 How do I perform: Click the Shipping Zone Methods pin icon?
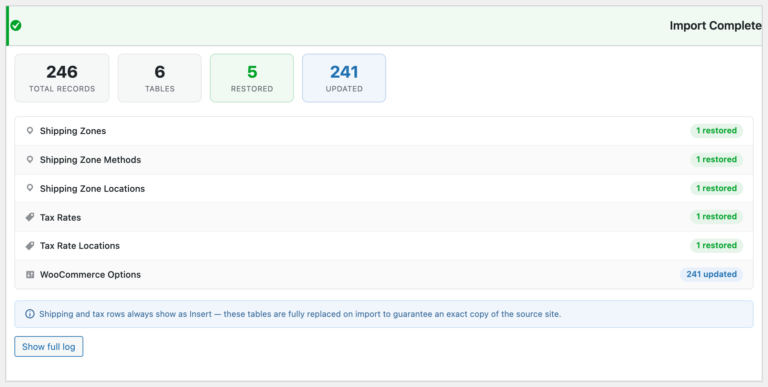[x=30, y=160]
